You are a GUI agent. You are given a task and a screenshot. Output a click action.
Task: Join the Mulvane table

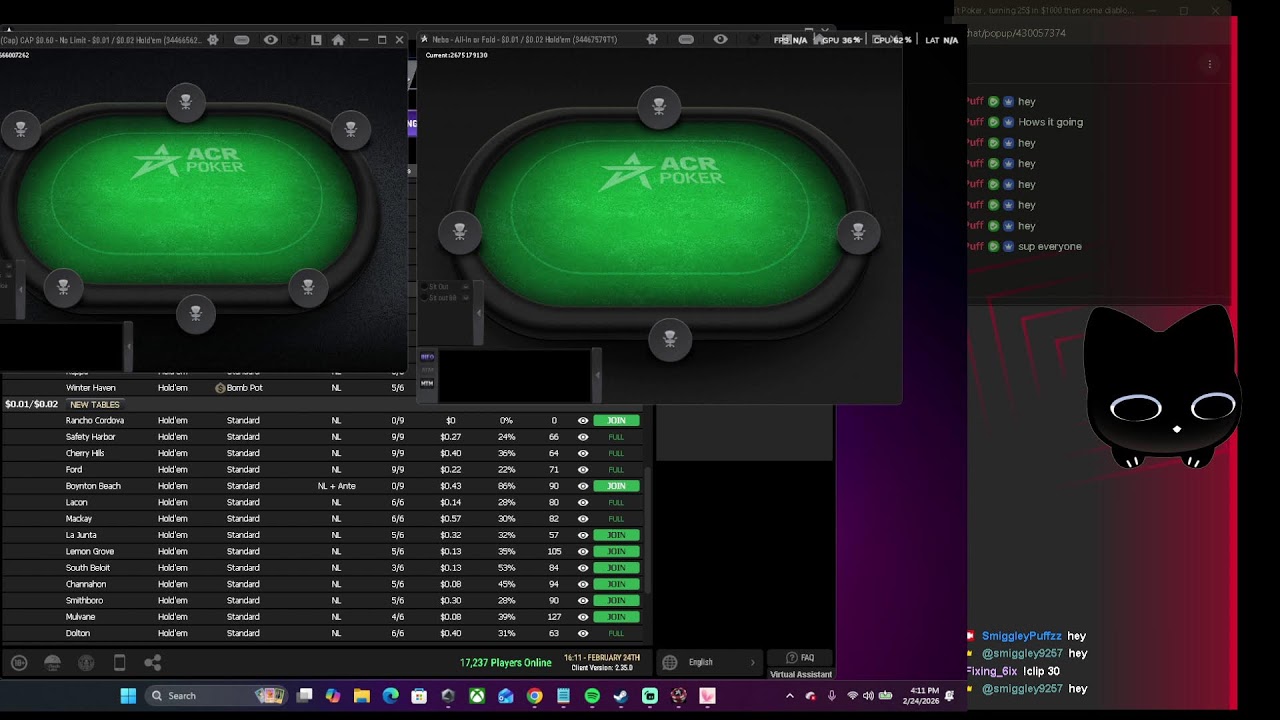click(616, 617)
